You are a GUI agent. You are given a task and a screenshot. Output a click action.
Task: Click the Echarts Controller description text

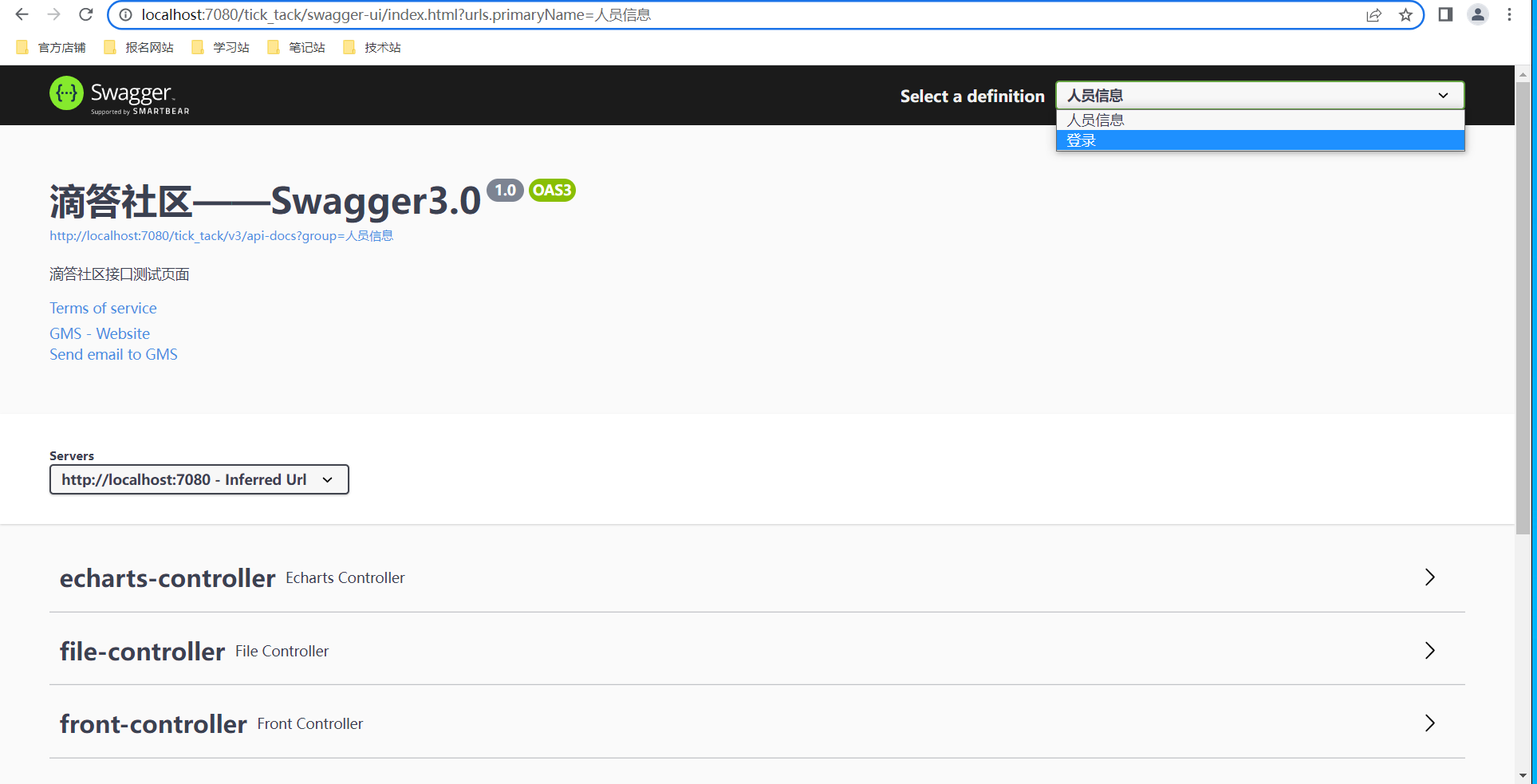(x=345, y=577)
